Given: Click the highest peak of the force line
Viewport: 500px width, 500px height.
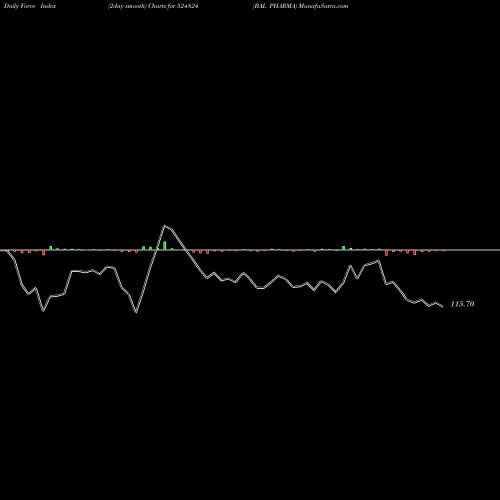Looking at the screenshot, I should [x=164, y=226].
